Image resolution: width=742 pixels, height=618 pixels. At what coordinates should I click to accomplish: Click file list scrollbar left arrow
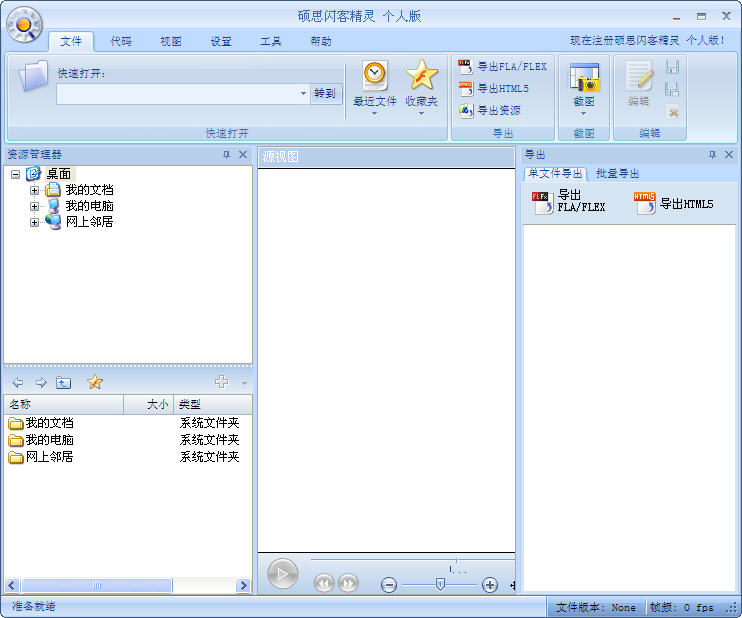click(x=12, y=585)
